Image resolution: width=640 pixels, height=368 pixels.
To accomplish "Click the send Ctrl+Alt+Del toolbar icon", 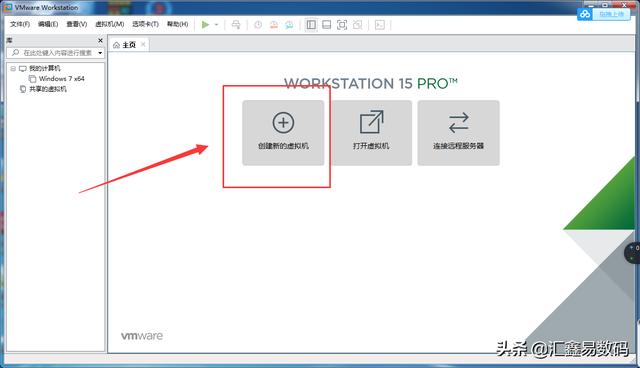I will tap(236, 25).
